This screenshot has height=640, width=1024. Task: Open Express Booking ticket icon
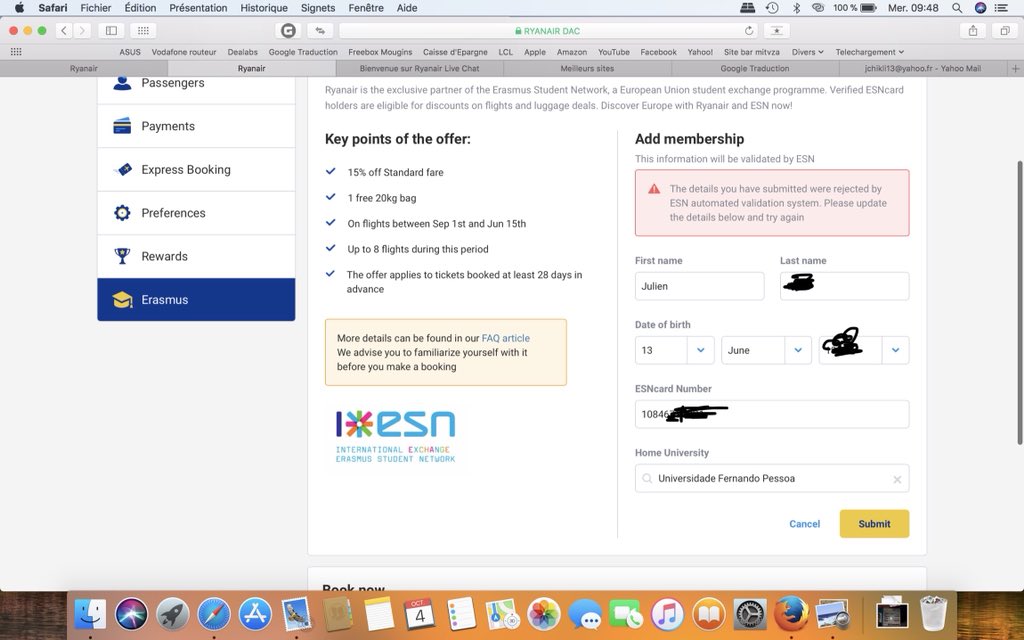(122, 170)
